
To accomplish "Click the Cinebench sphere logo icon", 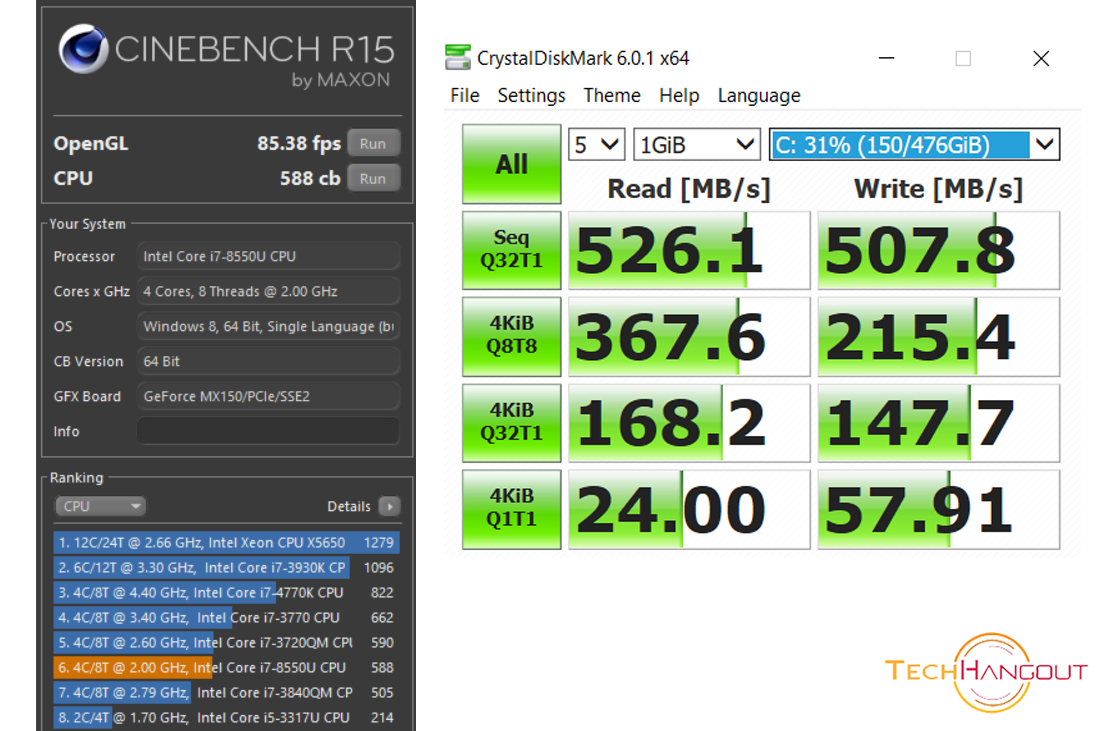I will pyautogui.click(x=83, y=49).
